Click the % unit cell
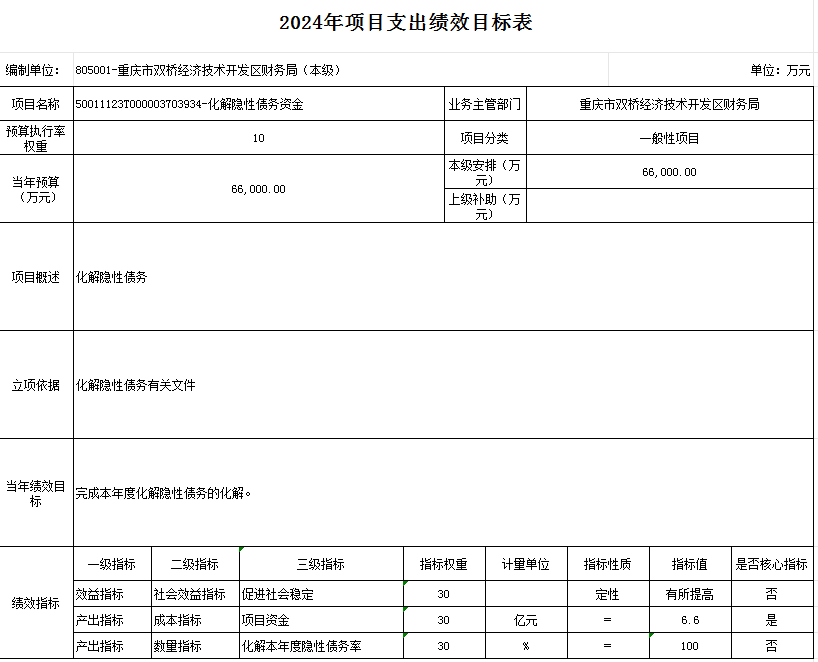The width and height of the screenshot is (818, 662). (526, 645)
